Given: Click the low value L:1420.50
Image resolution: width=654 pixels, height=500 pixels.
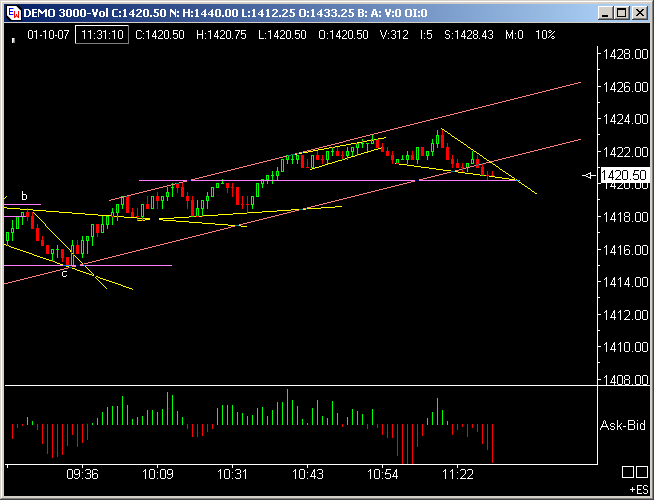Looking at the screenshot, I should [x=282, y=35].
